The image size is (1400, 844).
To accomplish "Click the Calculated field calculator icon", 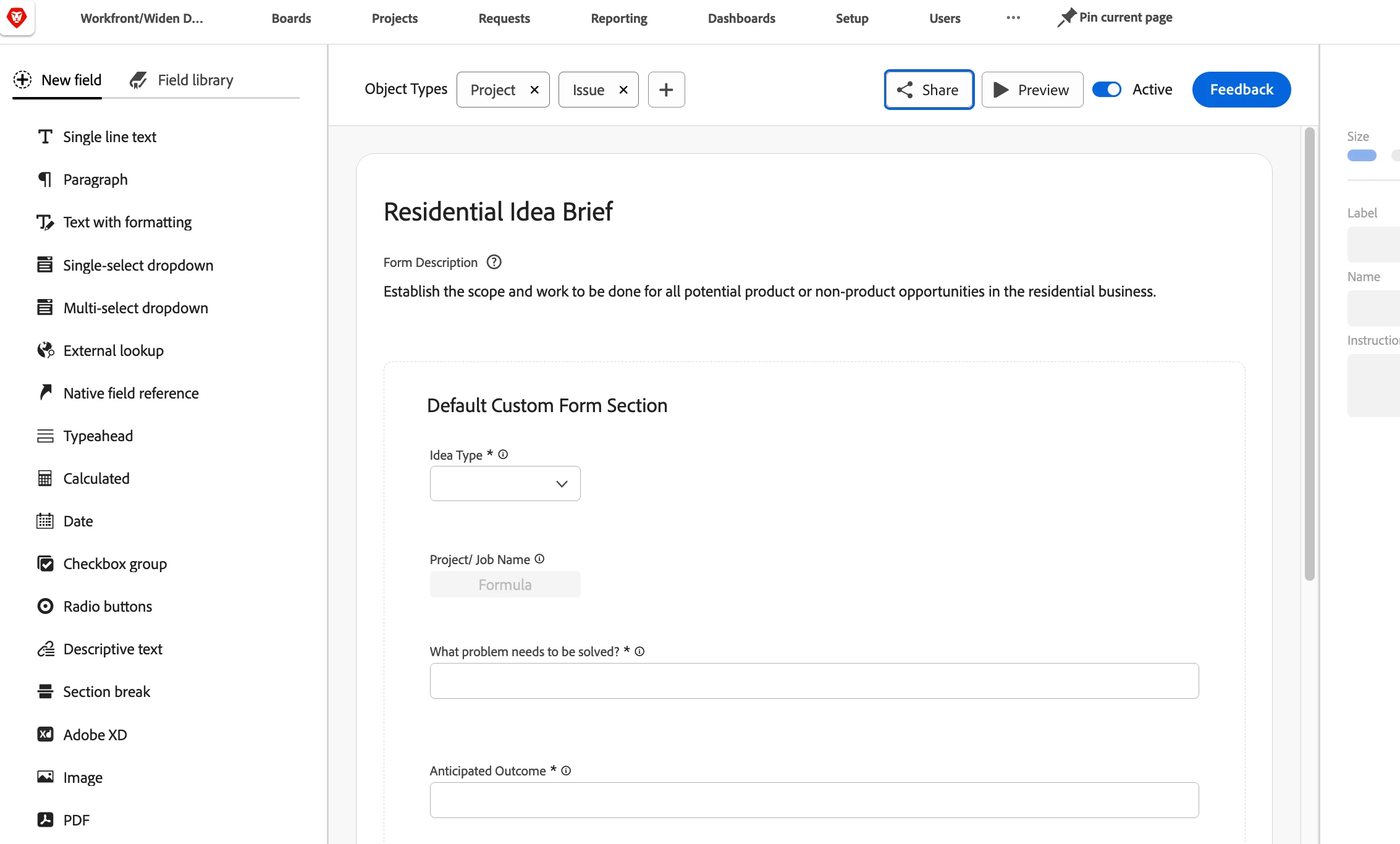I will point(45,478).
